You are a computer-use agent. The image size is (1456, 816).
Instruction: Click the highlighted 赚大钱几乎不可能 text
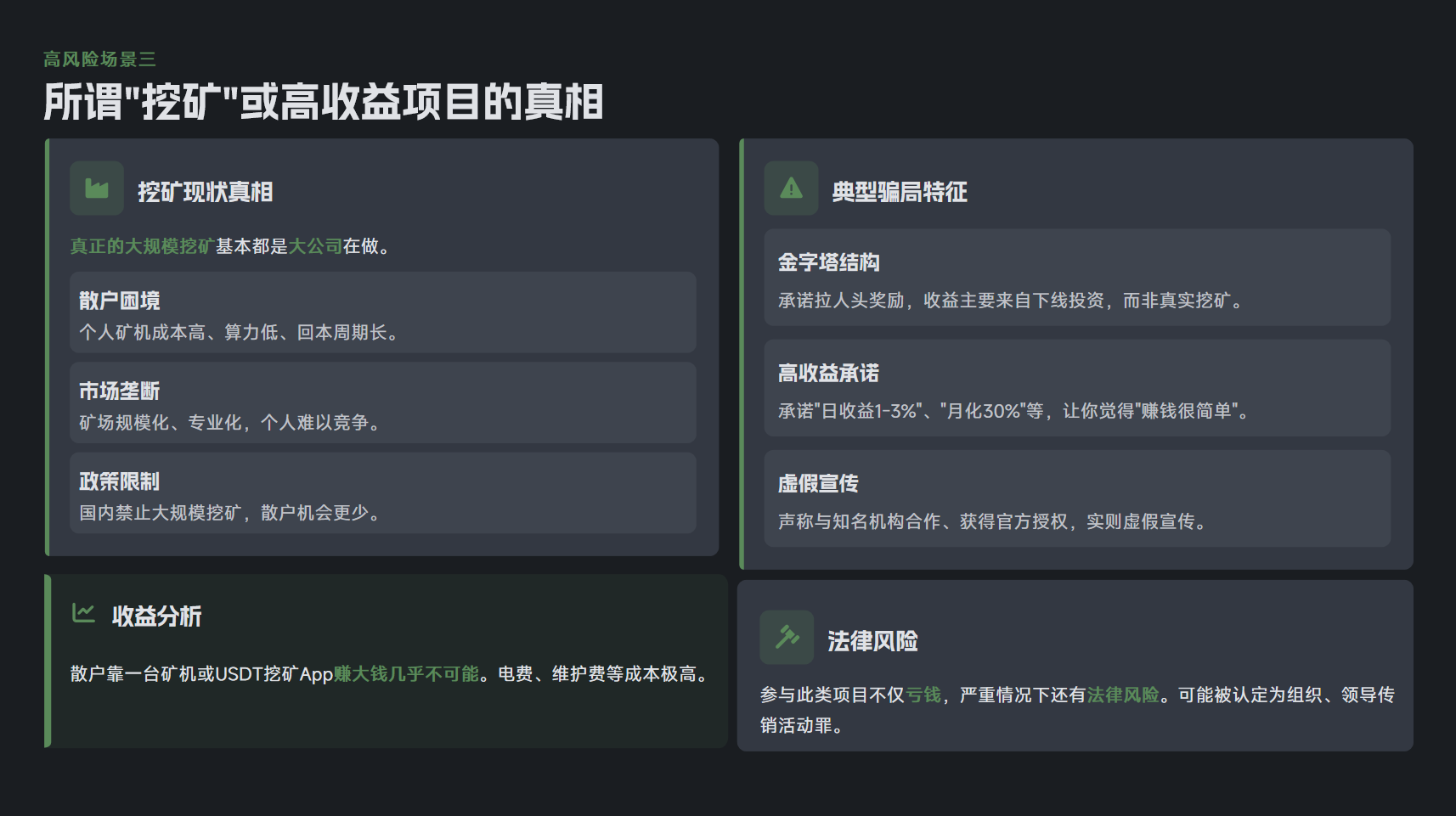point(406,674)
